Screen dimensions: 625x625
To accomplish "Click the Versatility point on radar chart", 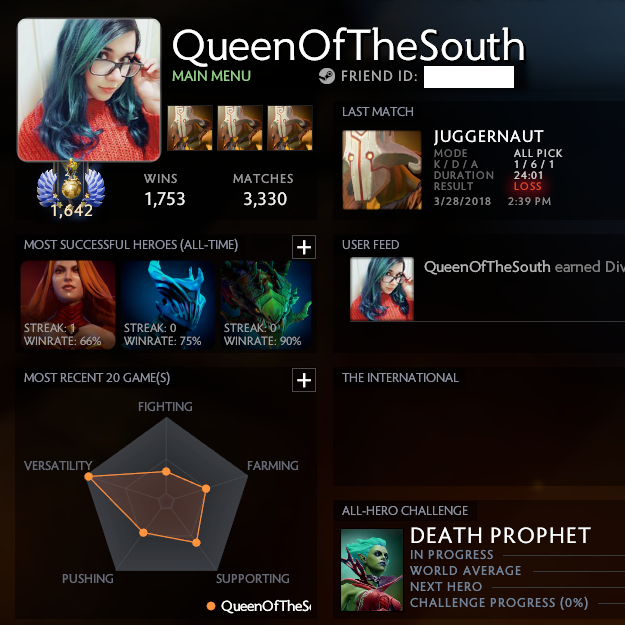I will click(x=89, y=476).
